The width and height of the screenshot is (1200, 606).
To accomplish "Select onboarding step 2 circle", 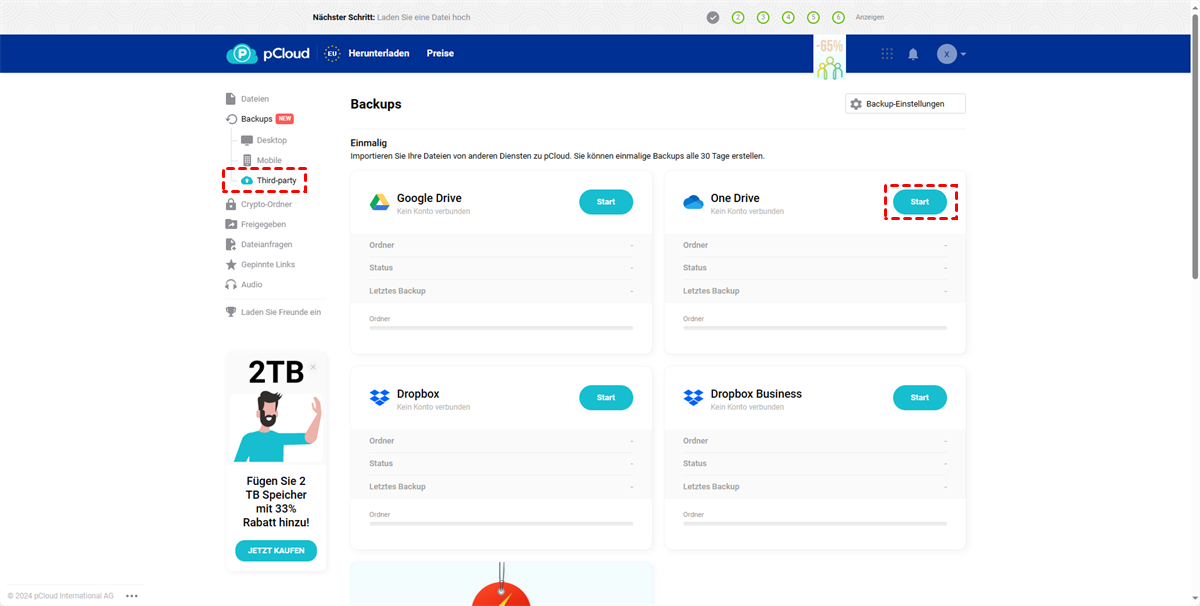I will 738,17.
